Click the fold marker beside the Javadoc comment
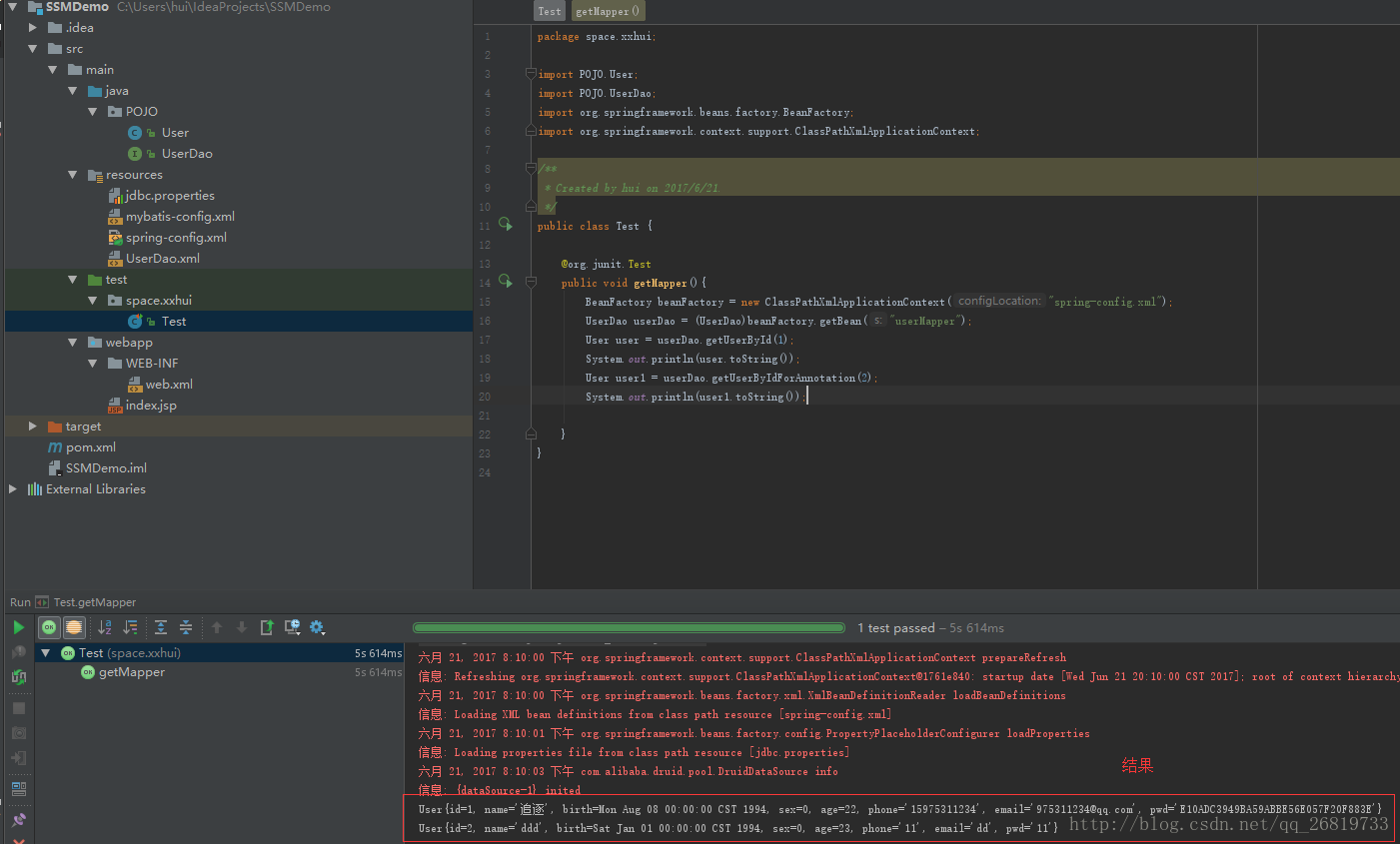 pyautogui.click(x=531, y=169)
